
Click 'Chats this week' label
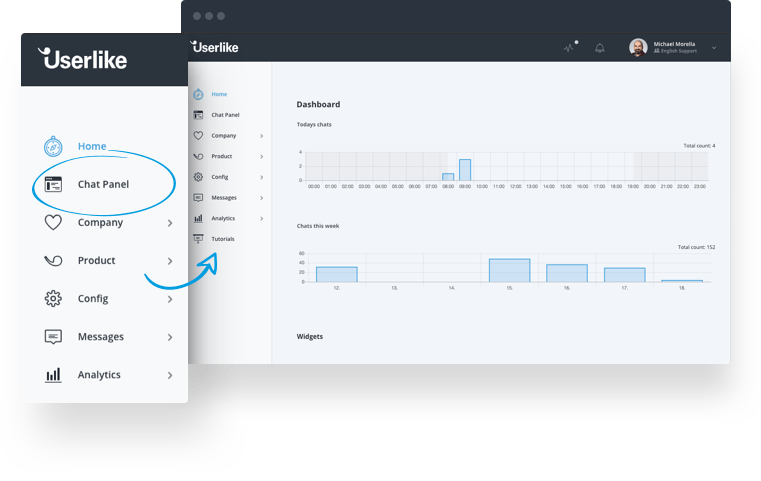tap(318, 226)
